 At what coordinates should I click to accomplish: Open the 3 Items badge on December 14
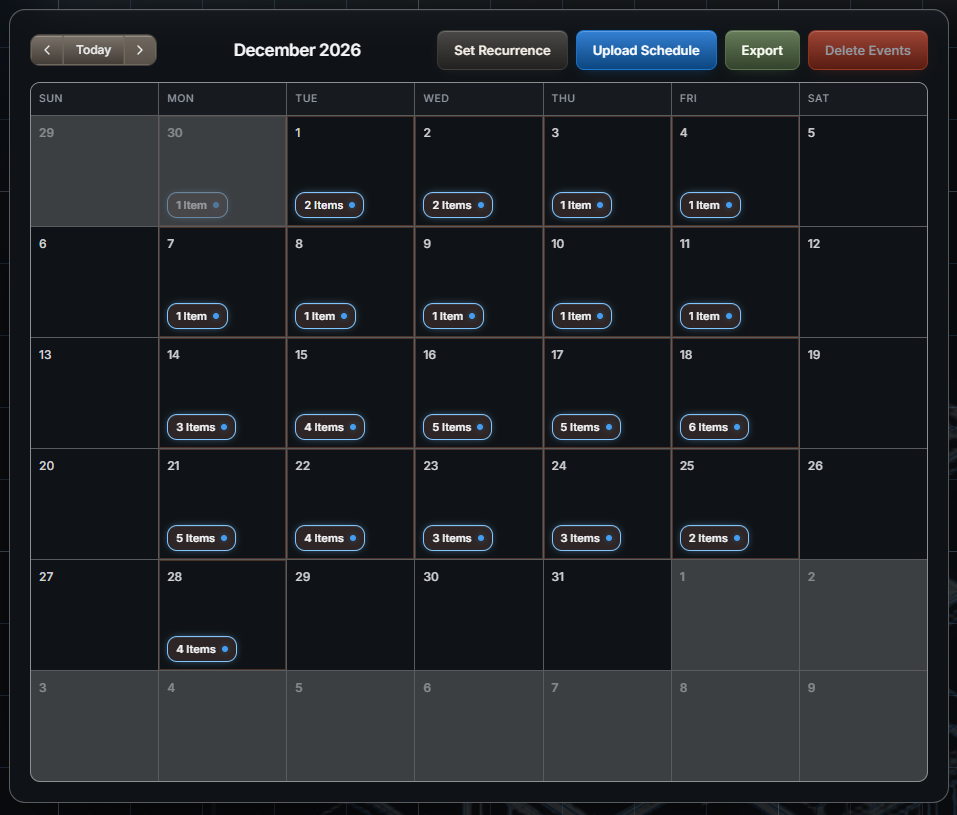pyautogui.click(x=201, y=427)
